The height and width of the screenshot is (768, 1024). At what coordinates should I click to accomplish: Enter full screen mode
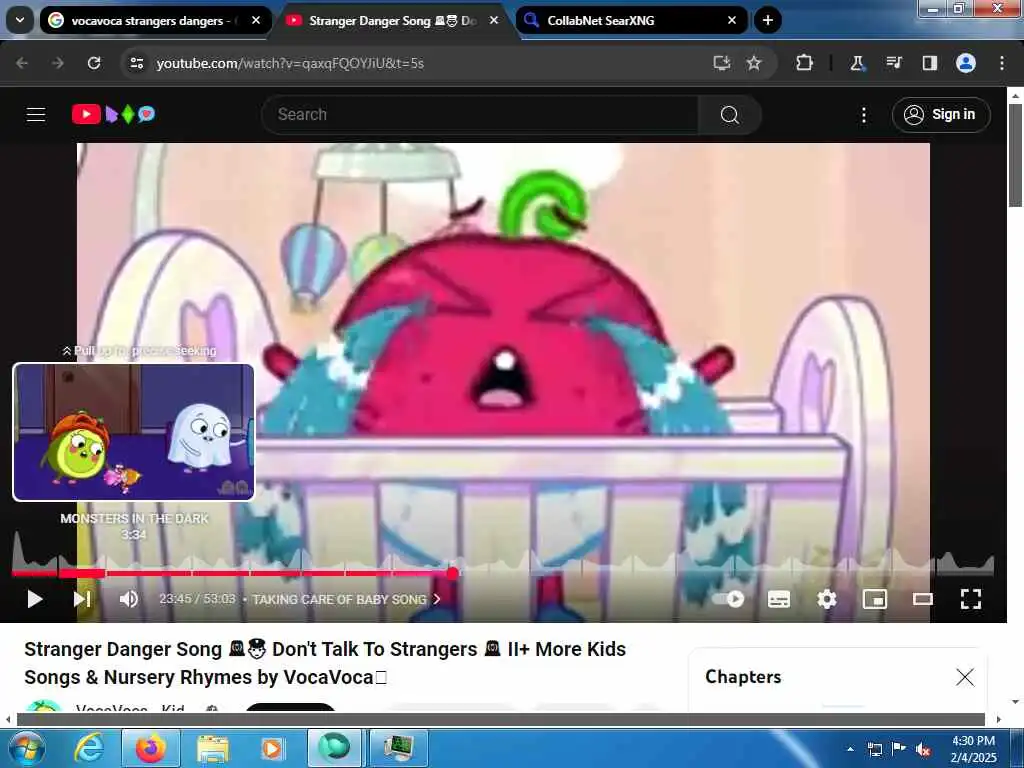(x=970, y=599)
